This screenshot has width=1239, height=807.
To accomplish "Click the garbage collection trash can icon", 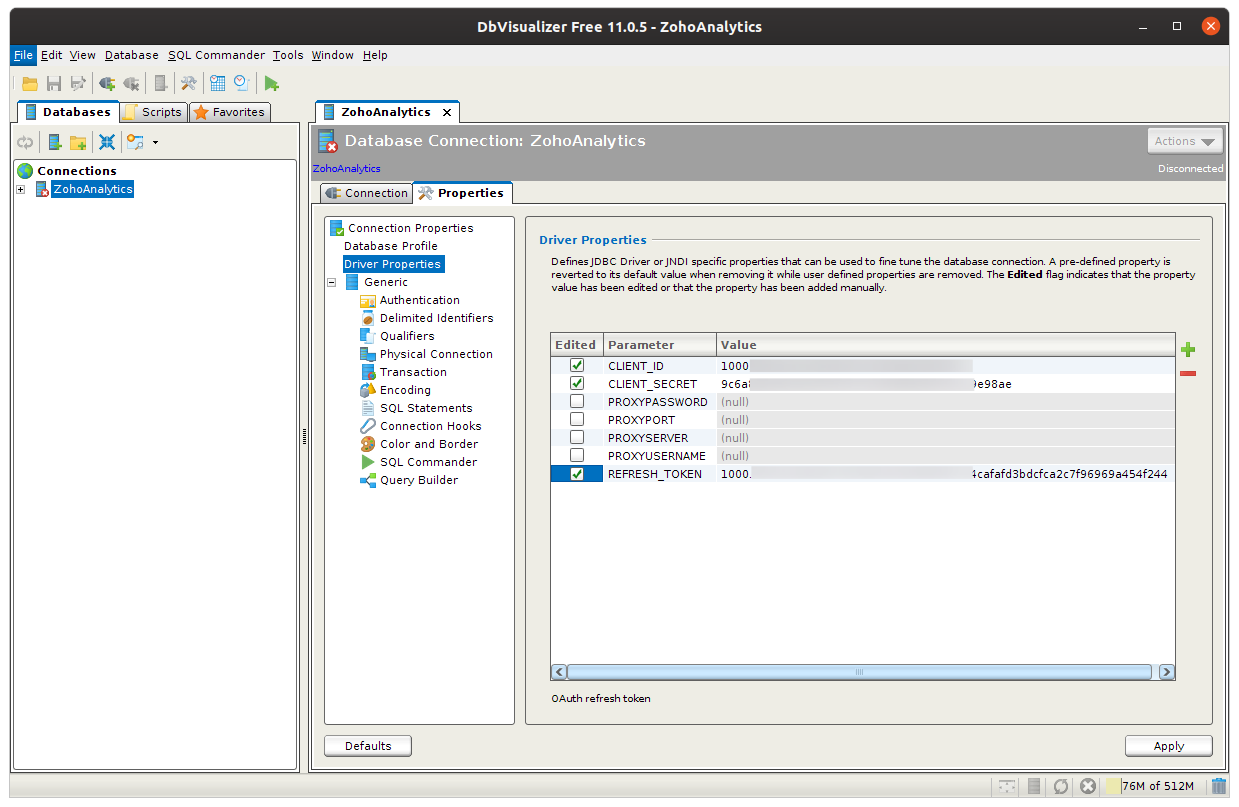I will click(x=1218, y=786).
